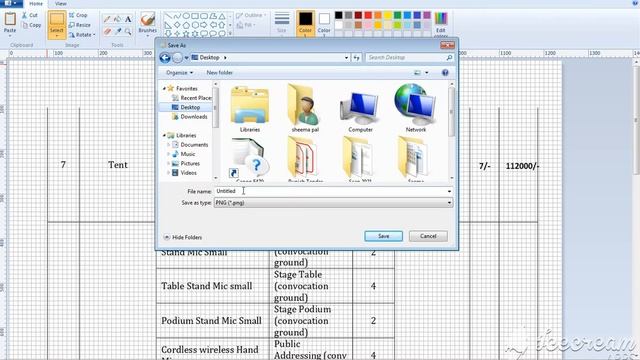This screenshot has width=640, height=360.
Task: Pick purple color from palette
Action: coord(427,16)
